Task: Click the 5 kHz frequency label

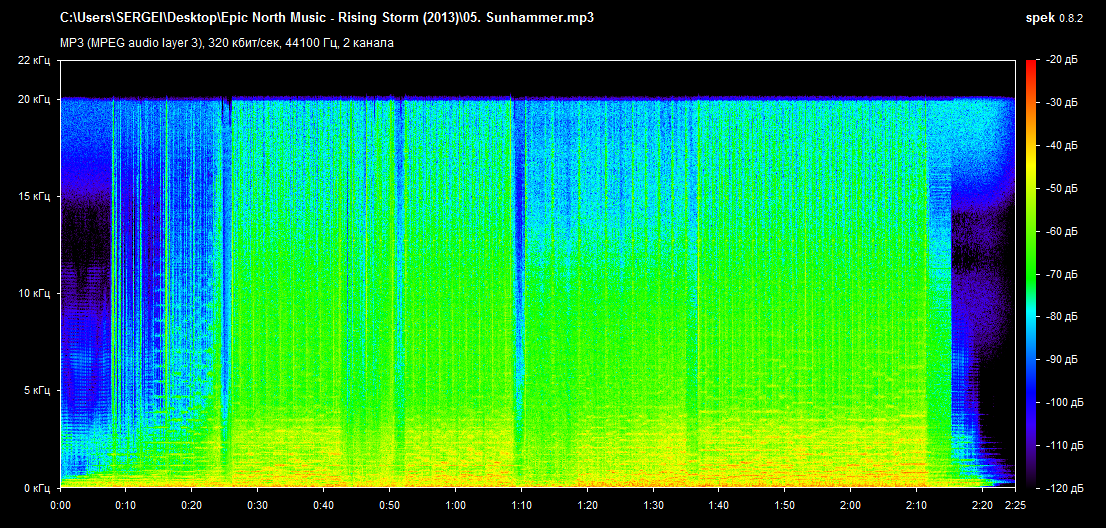Action: point(37,391)
